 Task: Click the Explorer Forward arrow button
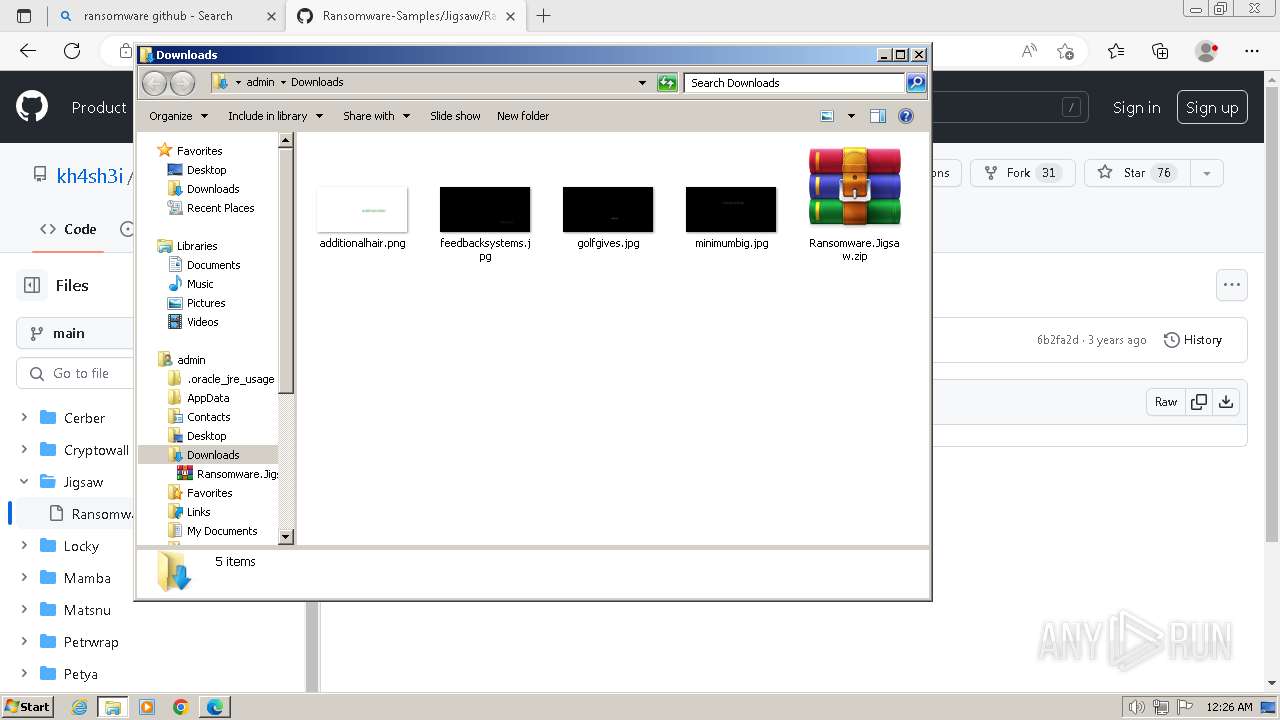182,83
